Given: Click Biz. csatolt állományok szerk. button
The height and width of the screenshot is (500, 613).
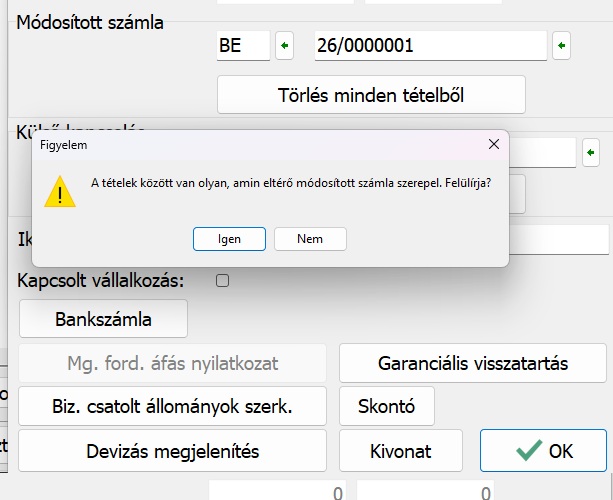Looking at the screenshot, I should click(173, 406).
